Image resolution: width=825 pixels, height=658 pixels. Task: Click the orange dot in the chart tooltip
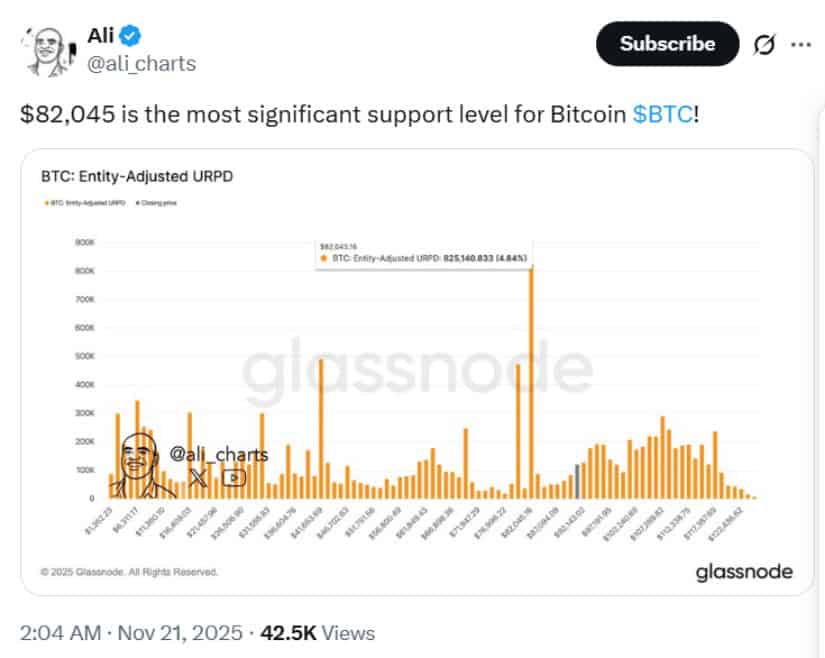click(x=323, y=258)
